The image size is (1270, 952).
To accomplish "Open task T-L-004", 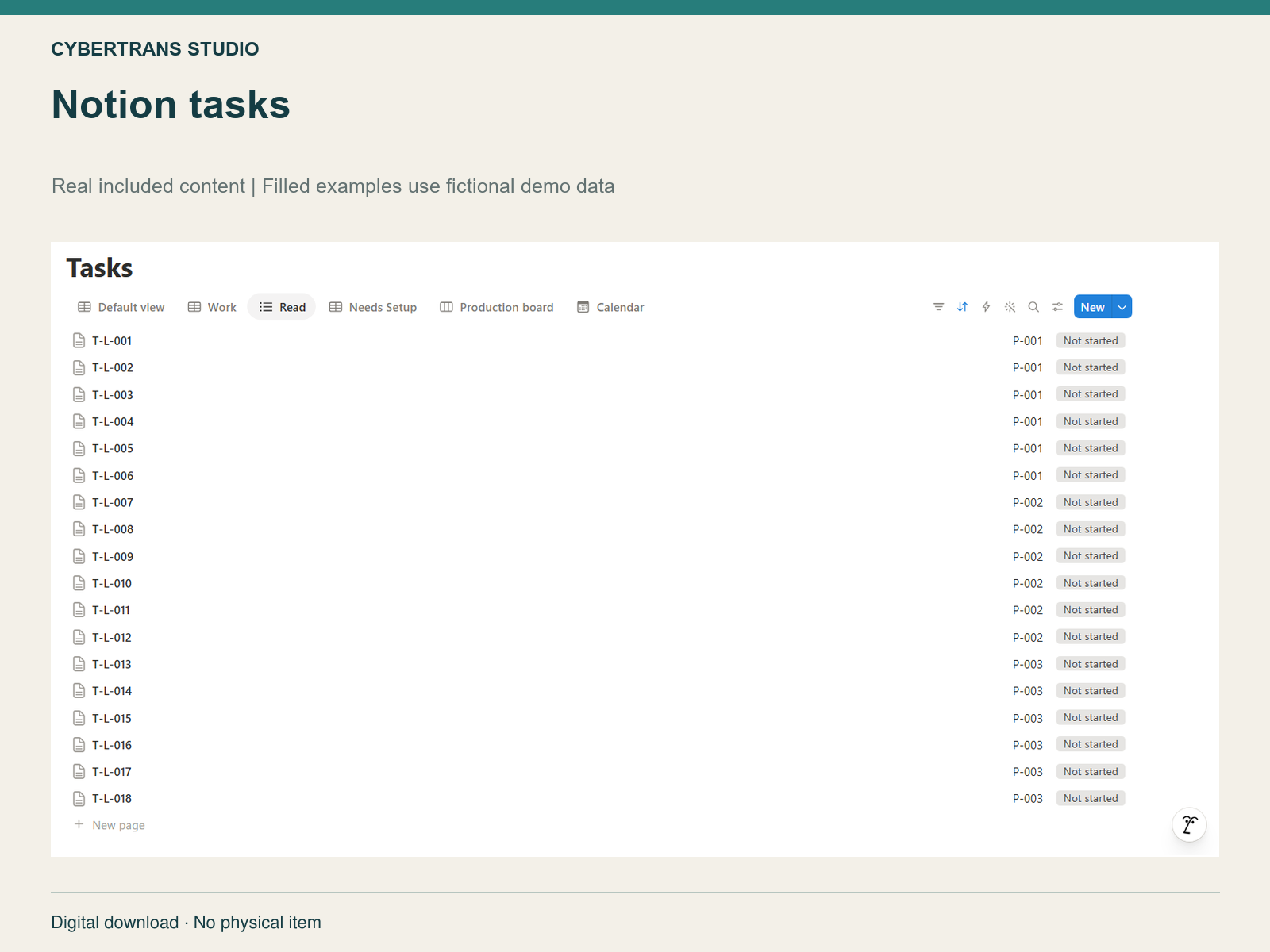I will tap(113, 421).
